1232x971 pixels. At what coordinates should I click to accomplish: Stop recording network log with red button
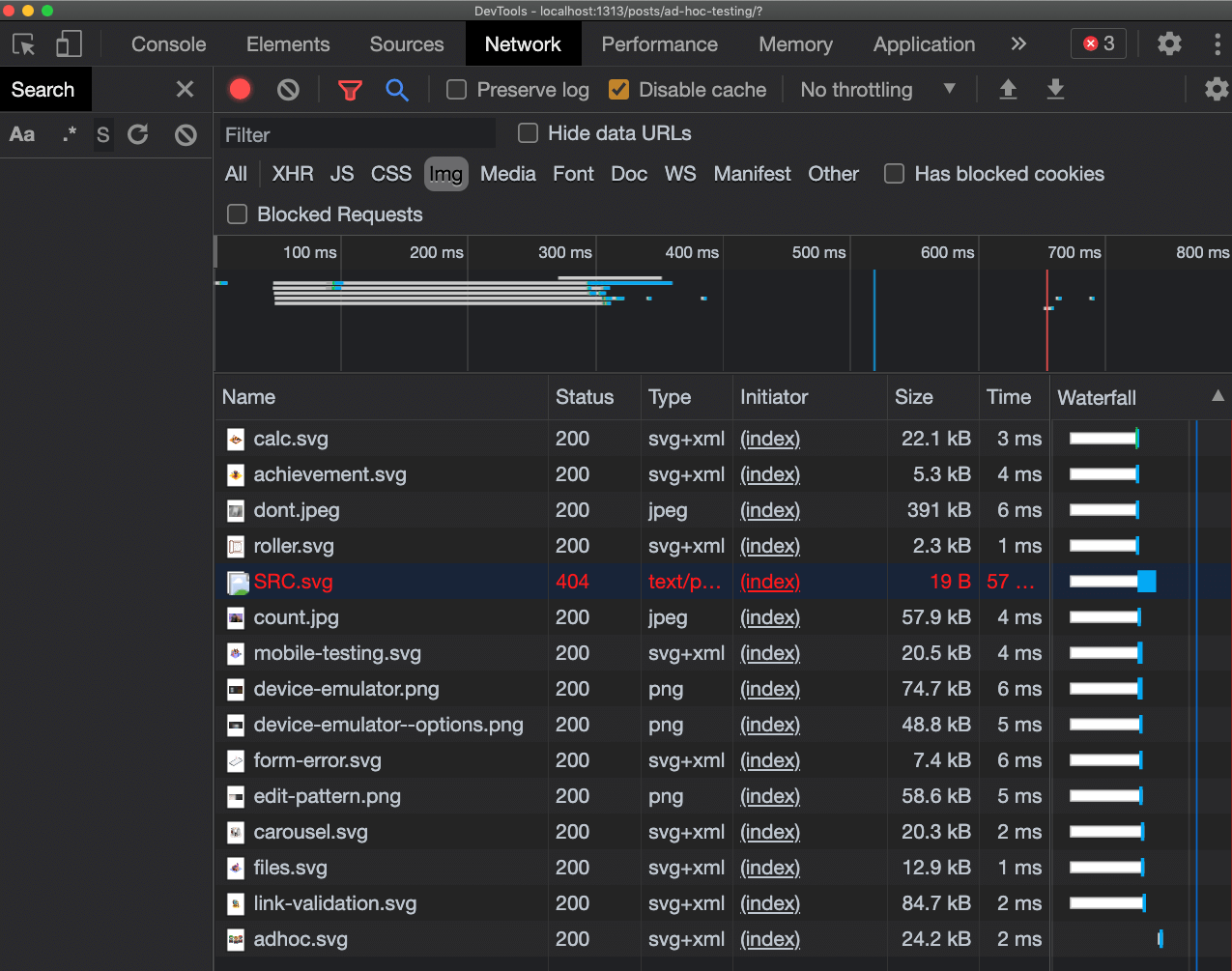pos(241,90)
